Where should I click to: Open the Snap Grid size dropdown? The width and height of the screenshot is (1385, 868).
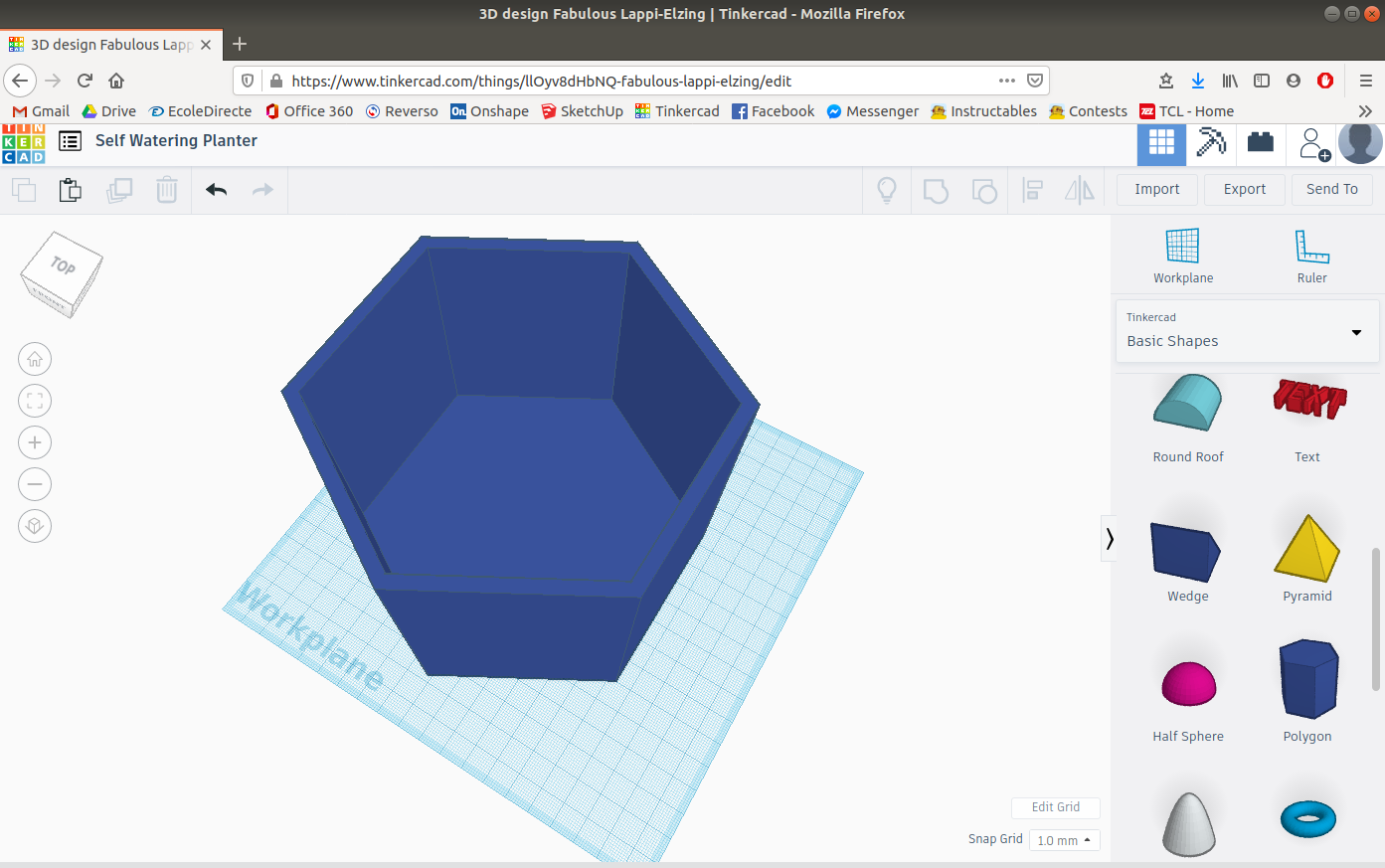click(x=1064, y=840)
